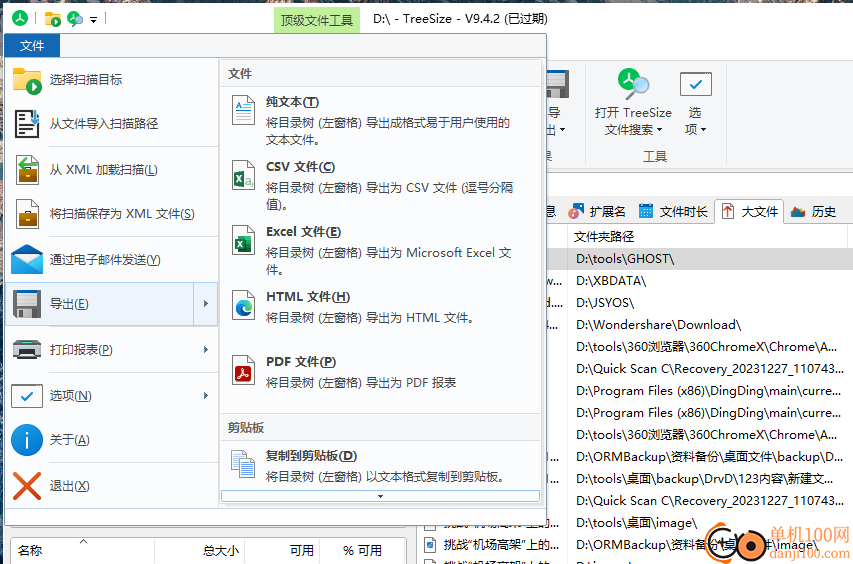Expand the 选项 submenu arrow
Image resolution: width=853 pixels, height=564 pixels.
206,395
